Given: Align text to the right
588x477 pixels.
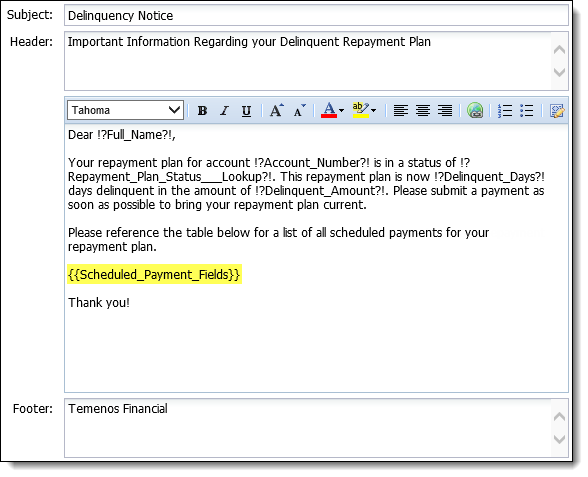Looking at the screenshot, I should (x=445, y=111).
